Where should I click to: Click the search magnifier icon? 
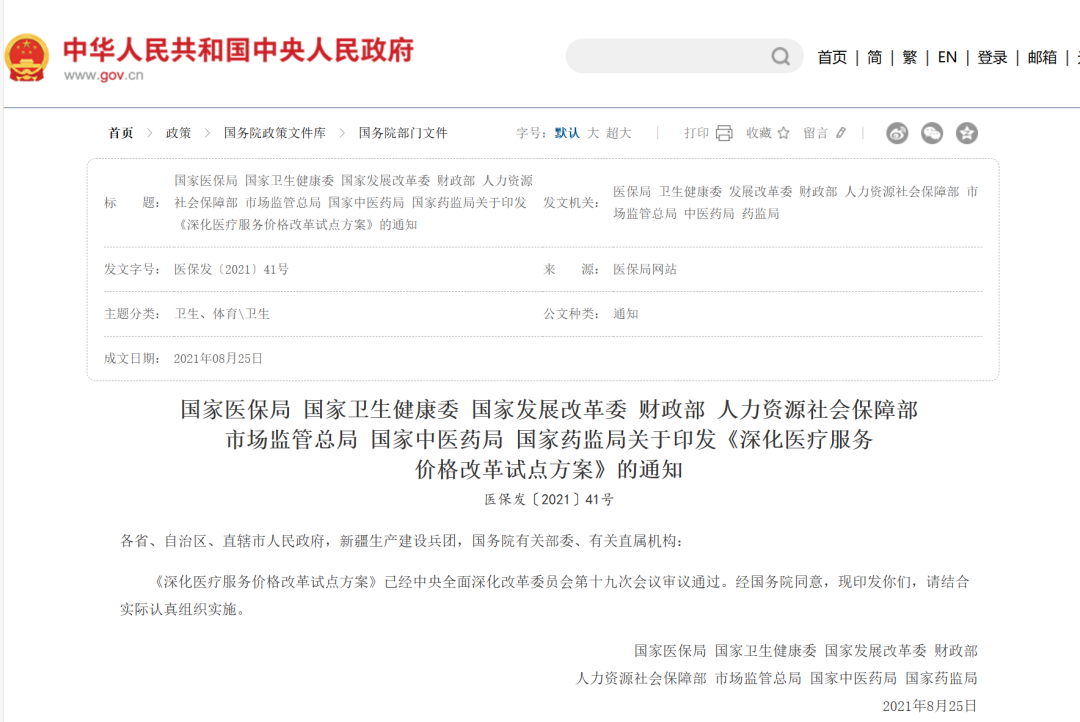(x=780, y=57)
